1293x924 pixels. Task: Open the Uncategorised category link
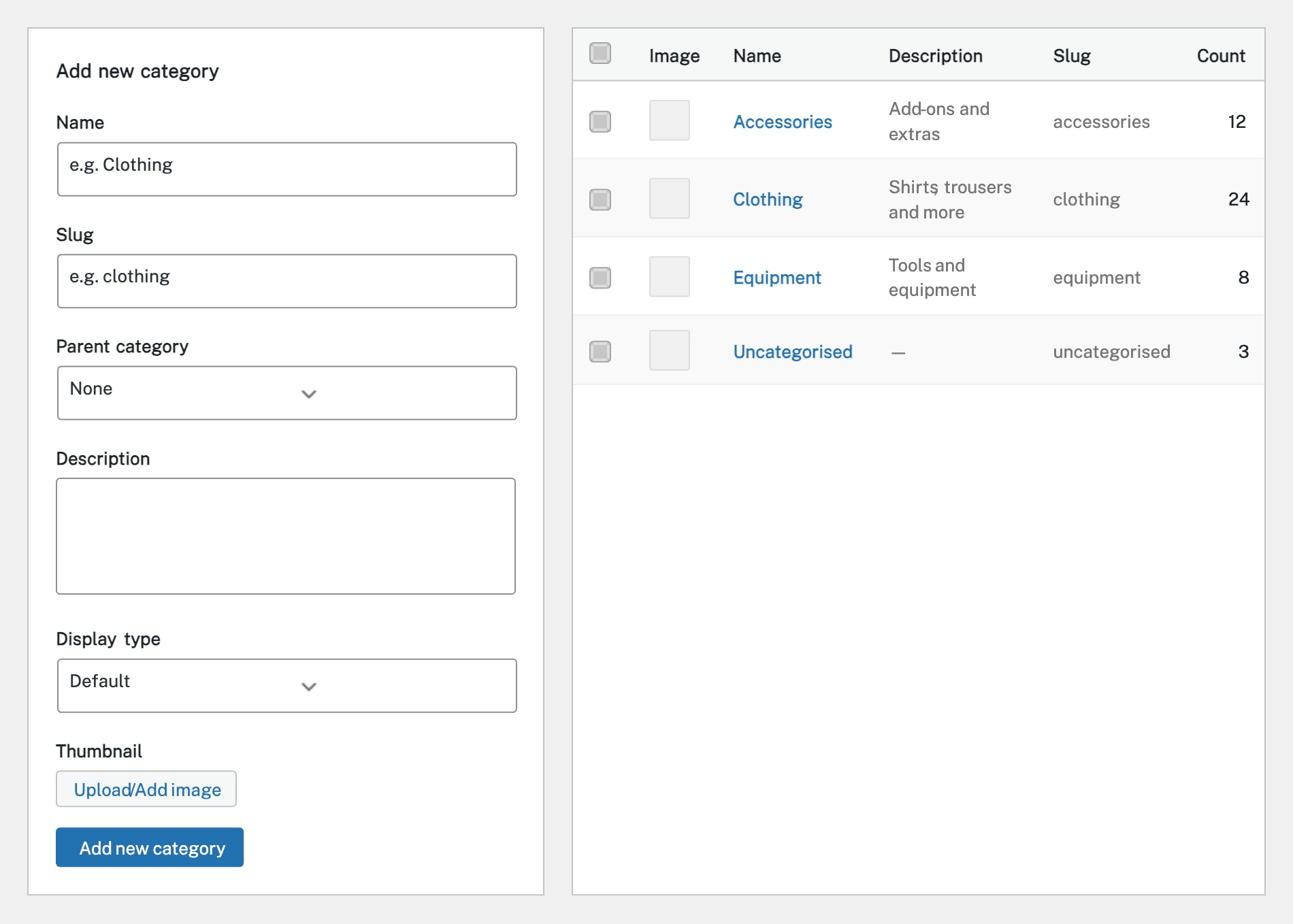pyautogui.click(x=793, y=352)
